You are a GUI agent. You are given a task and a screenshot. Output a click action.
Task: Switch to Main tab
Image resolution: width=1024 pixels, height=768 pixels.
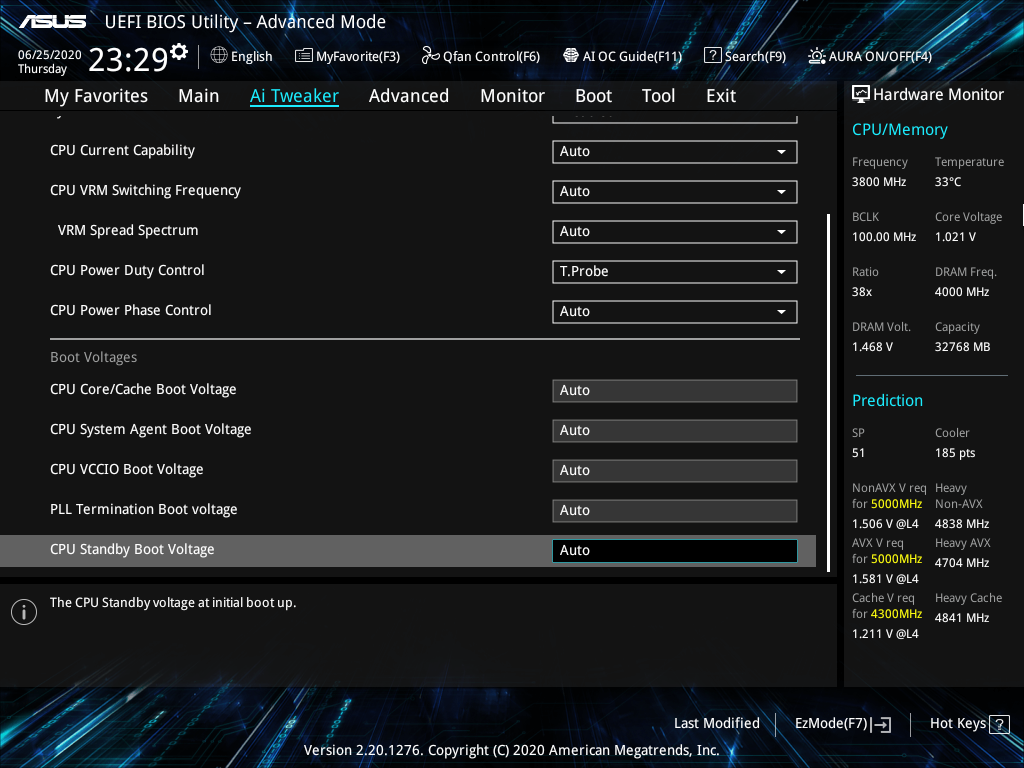[199, 96]
